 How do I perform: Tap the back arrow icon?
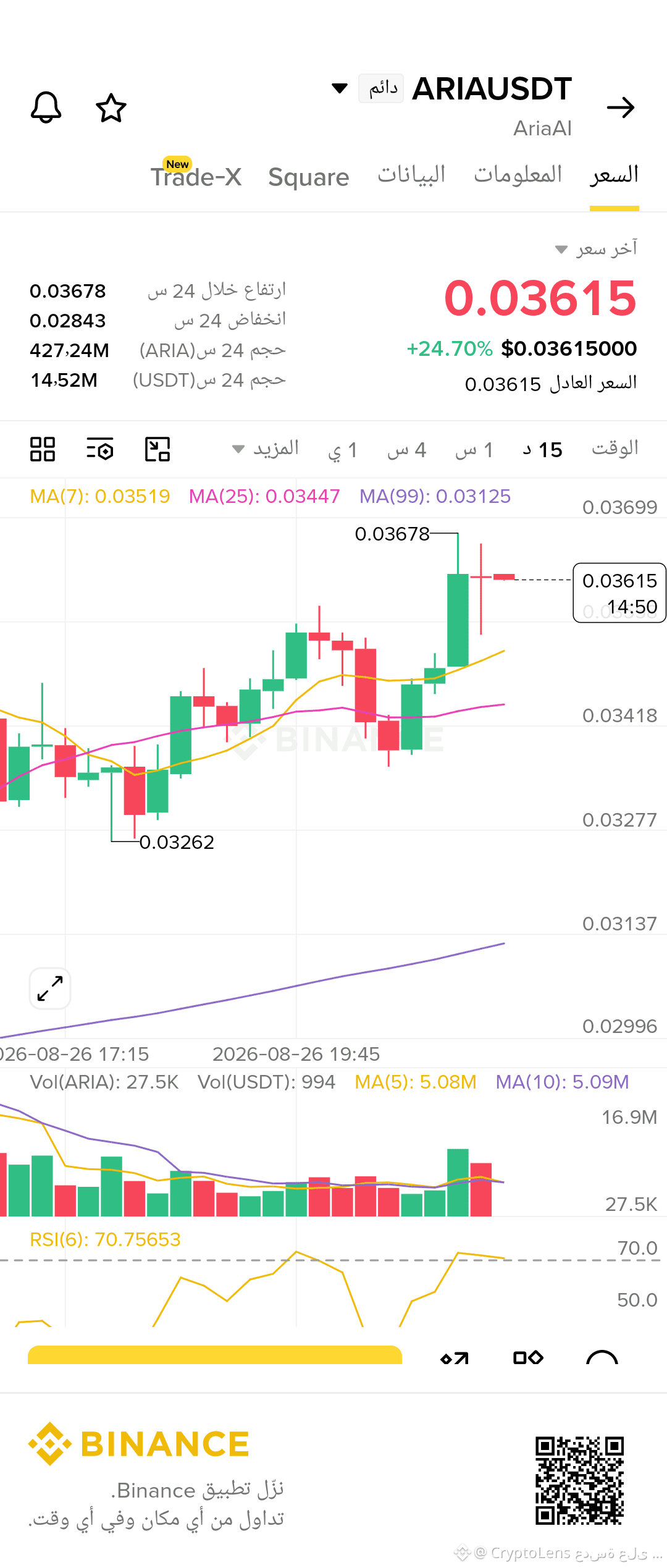(x=621, y=107)
